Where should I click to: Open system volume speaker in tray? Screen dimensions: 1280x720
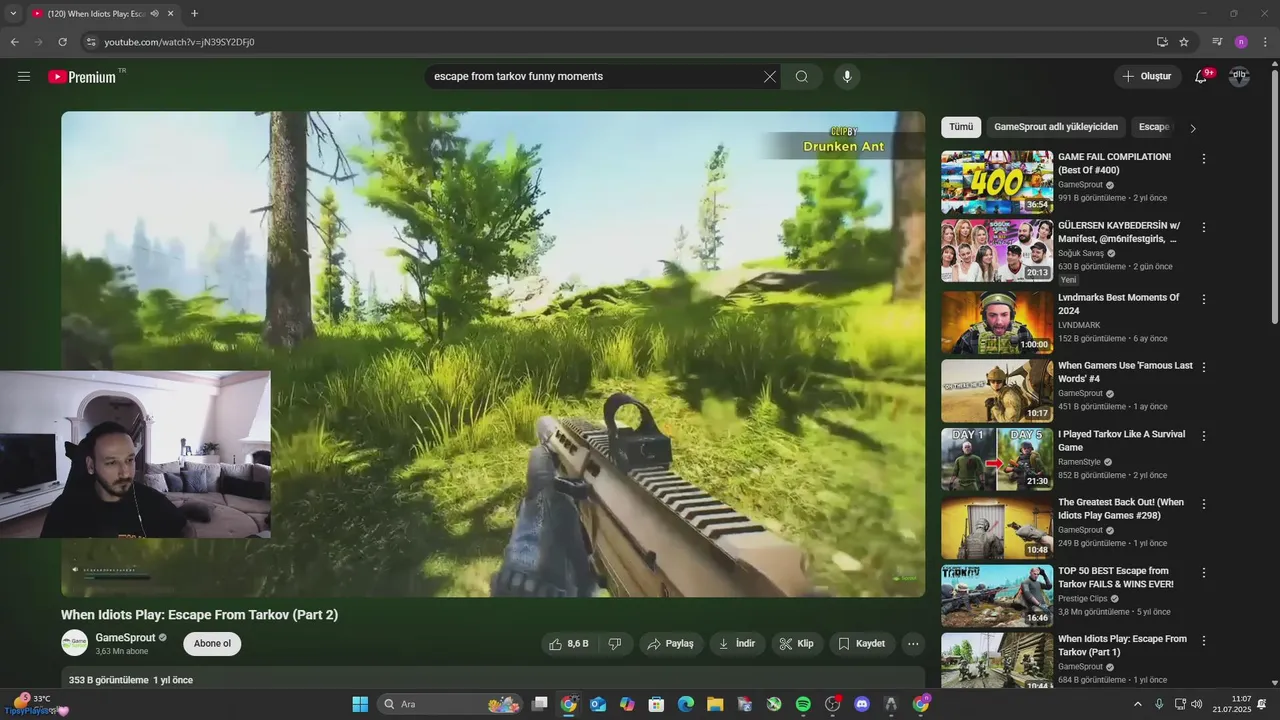[x=1197, y=704]
